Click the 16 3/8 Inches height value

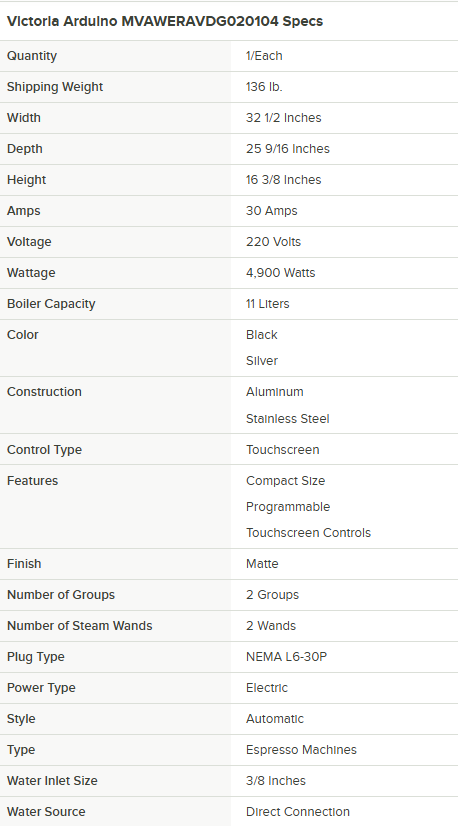284,180
